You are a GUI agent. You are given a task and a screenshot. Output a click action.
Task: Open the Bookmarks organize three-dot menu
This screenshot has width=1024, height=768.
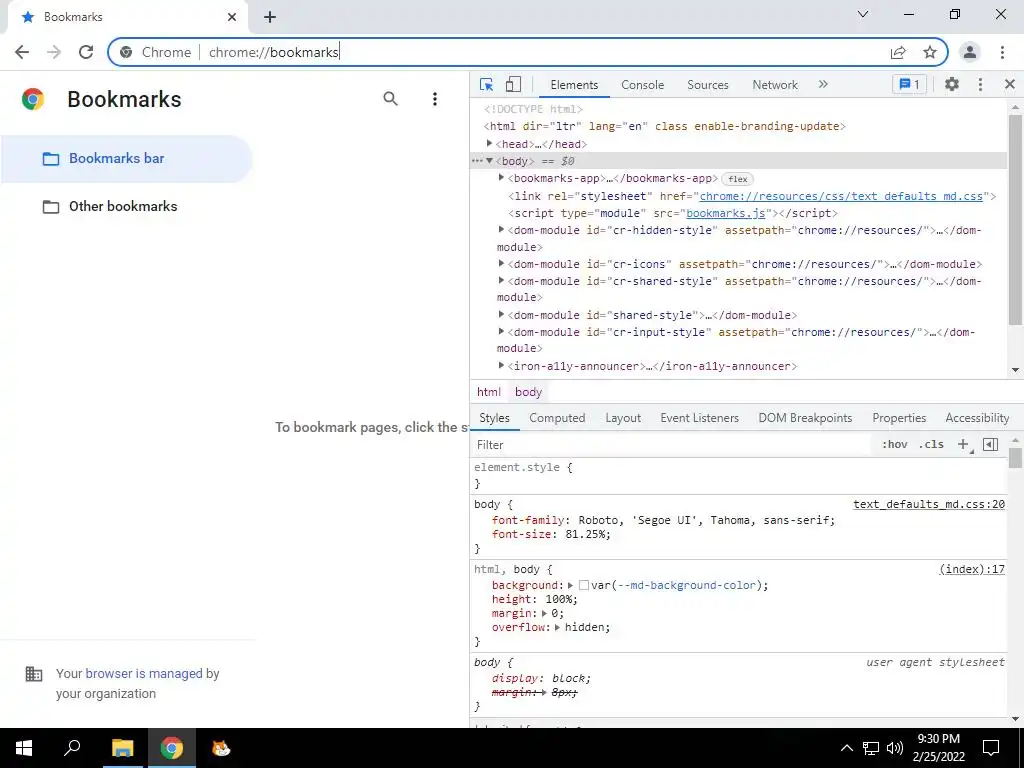435,99
